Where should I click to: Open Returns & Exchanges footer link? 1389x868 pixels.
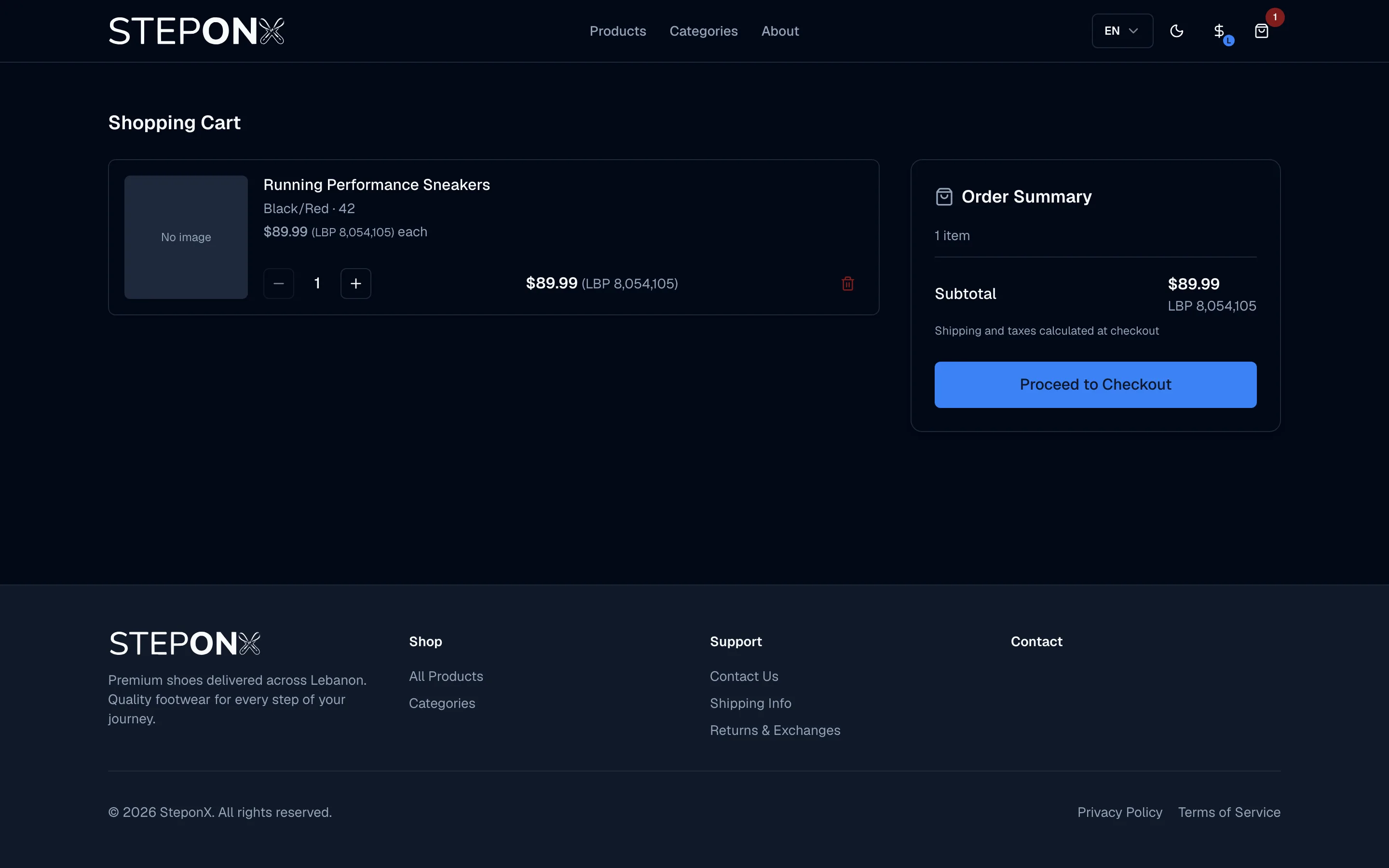(775, 730)
